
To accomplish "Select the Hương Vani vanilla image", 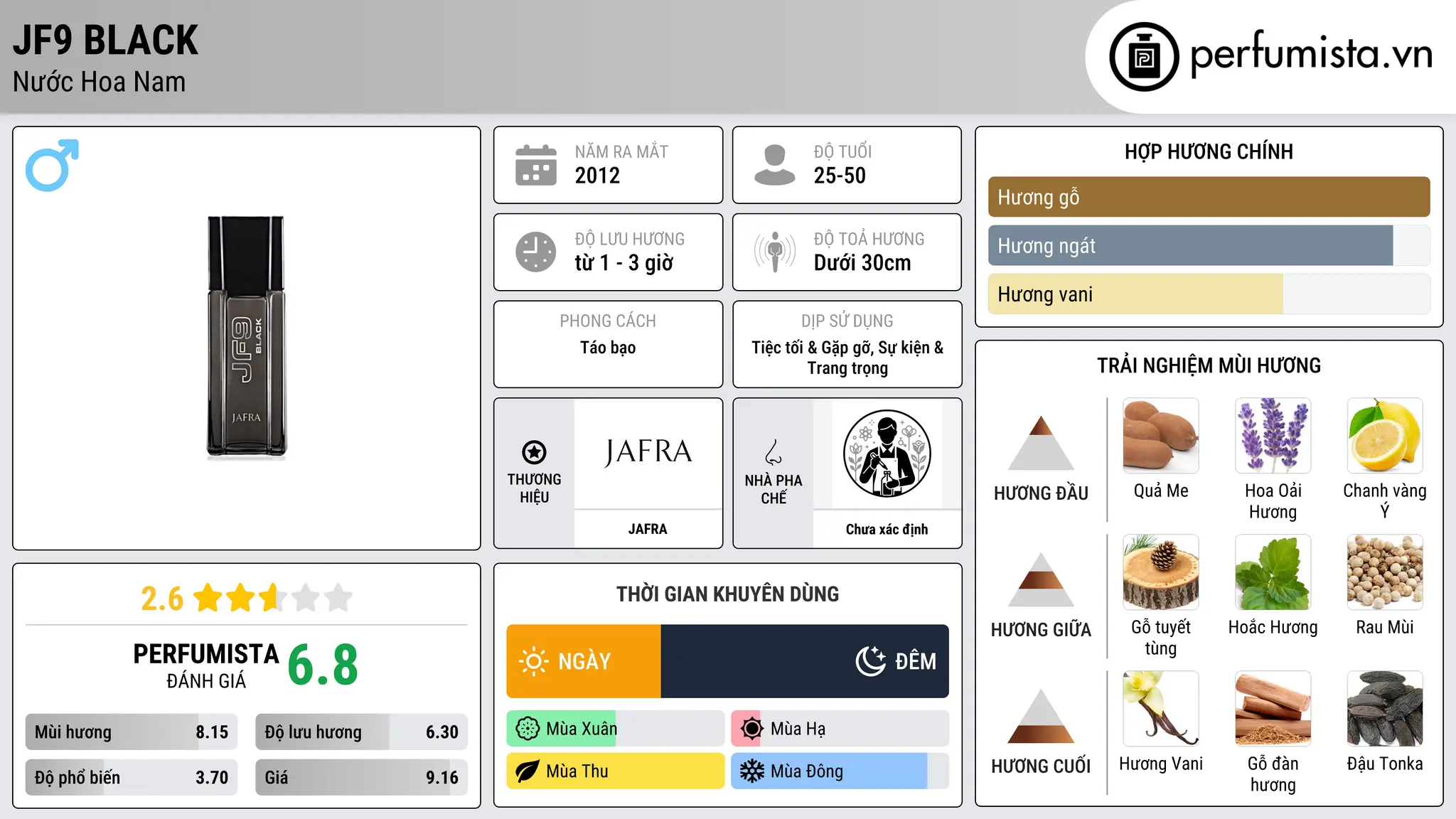I will (x=1161, y=709).
